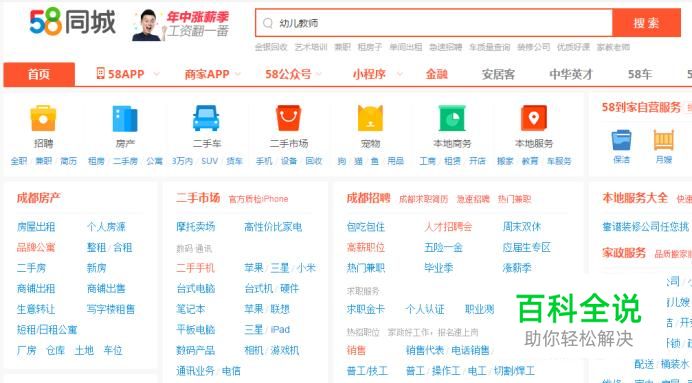Open the 笔记本 link
This screenshot has width=692, height=383.
[x=191, y=309]
